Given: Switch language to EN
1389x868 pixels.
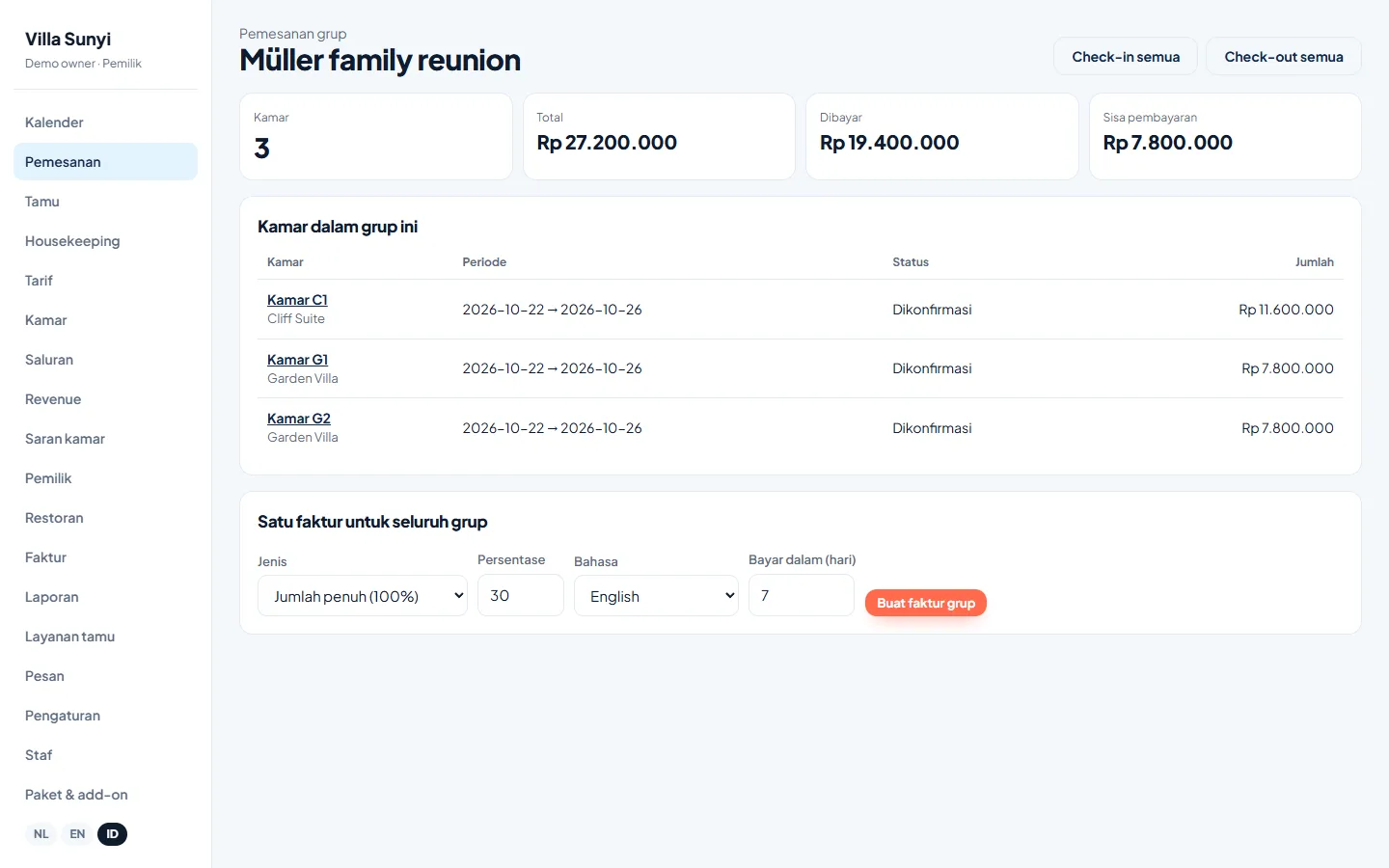Looking at the screenshot, I should (77, 834).
